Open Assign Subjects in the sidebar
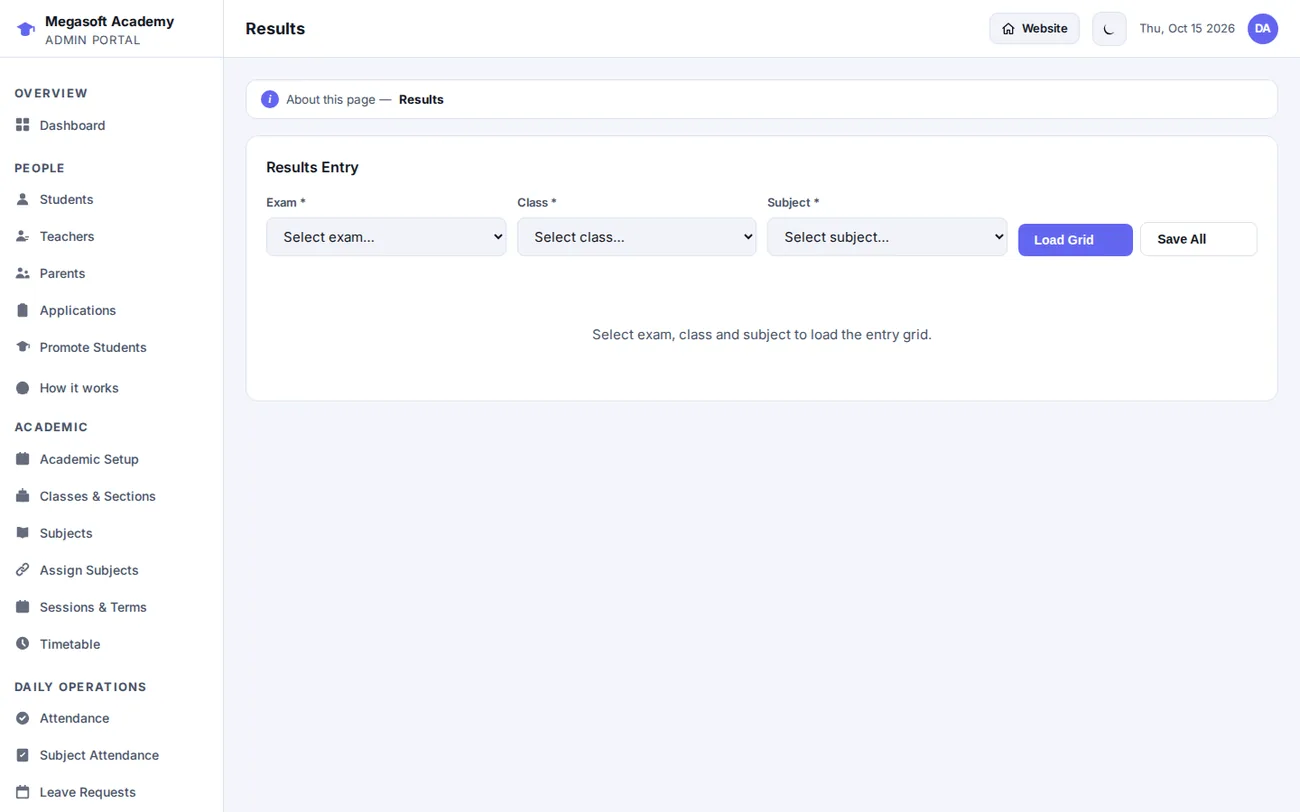This screenshot has height=812, width=1300. pos(111,570)
